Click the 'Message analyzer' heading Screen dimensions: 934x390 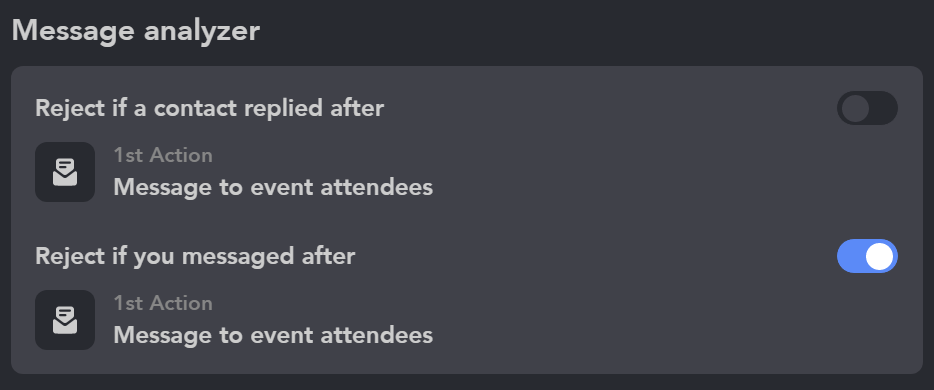[x=135, y=31]
